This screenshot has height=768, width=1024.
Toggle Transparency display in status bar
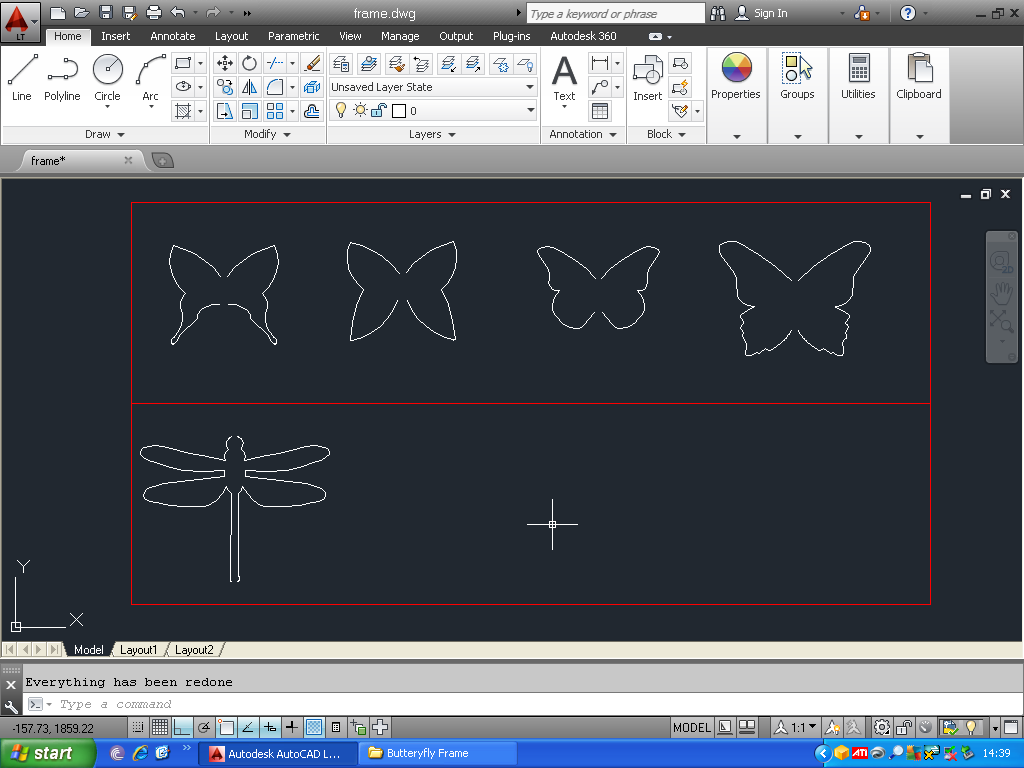(x=314, y=727)
